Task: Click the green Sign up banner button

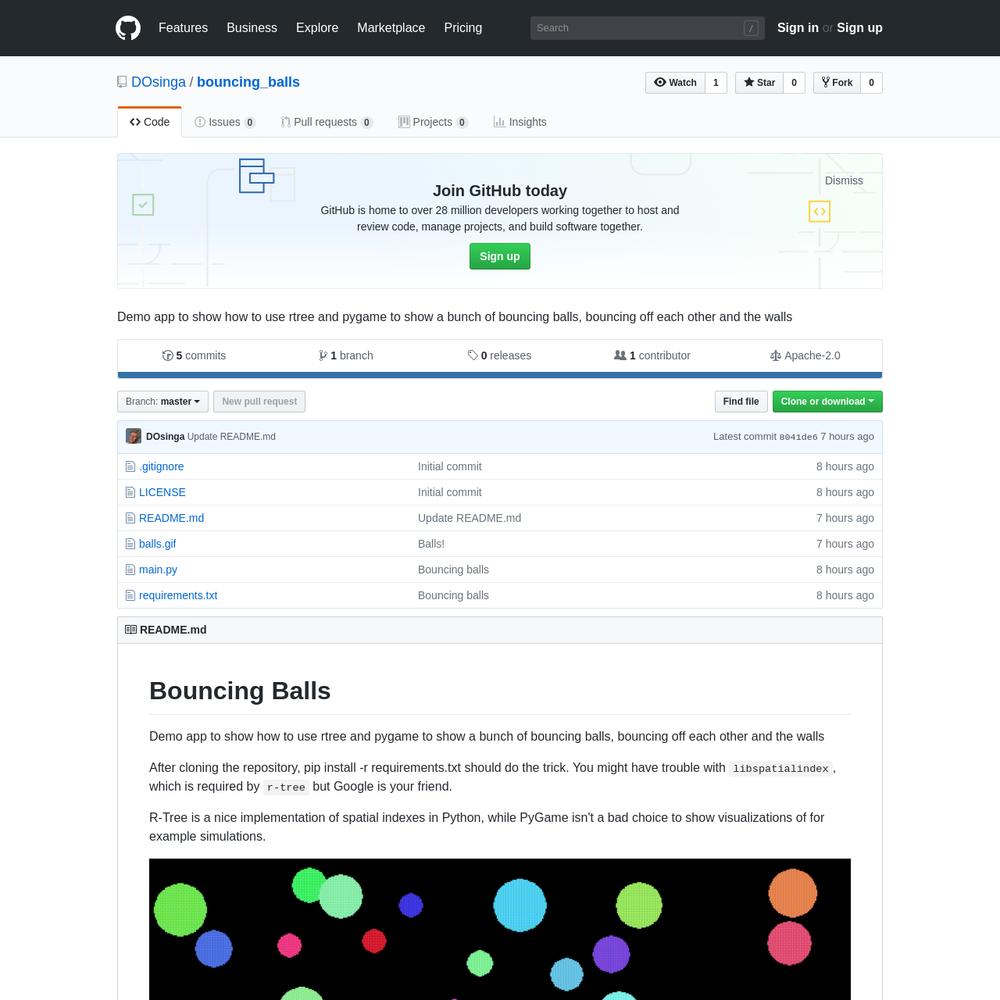Action: [x=499, y=256]
